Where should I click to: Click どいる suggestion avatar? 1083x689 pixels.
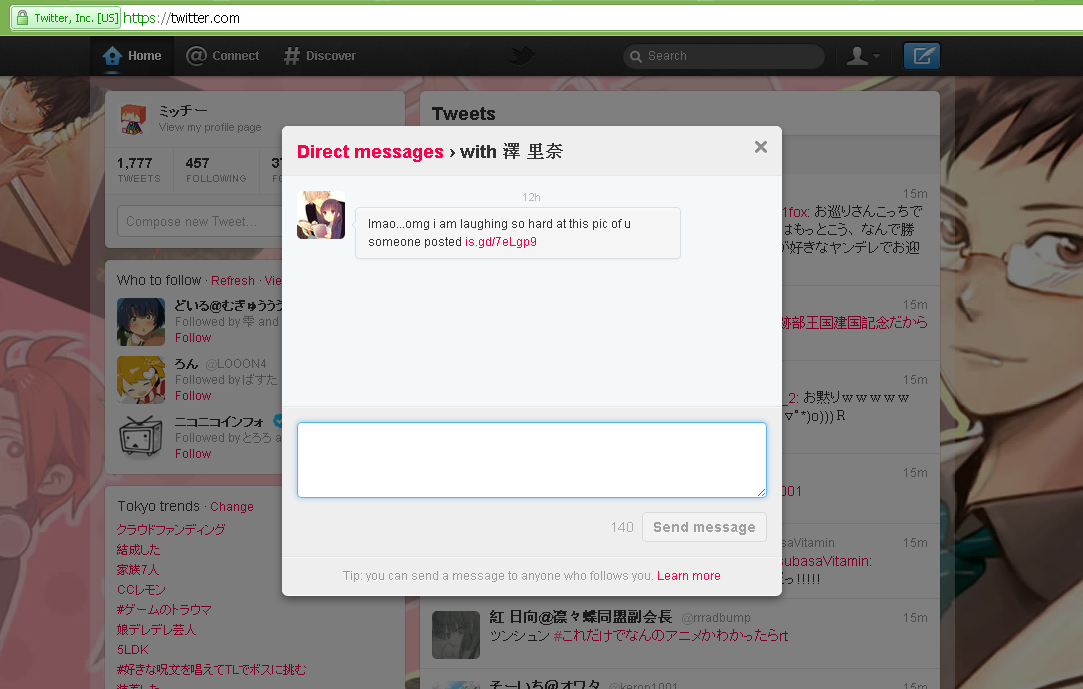[141, 322]
